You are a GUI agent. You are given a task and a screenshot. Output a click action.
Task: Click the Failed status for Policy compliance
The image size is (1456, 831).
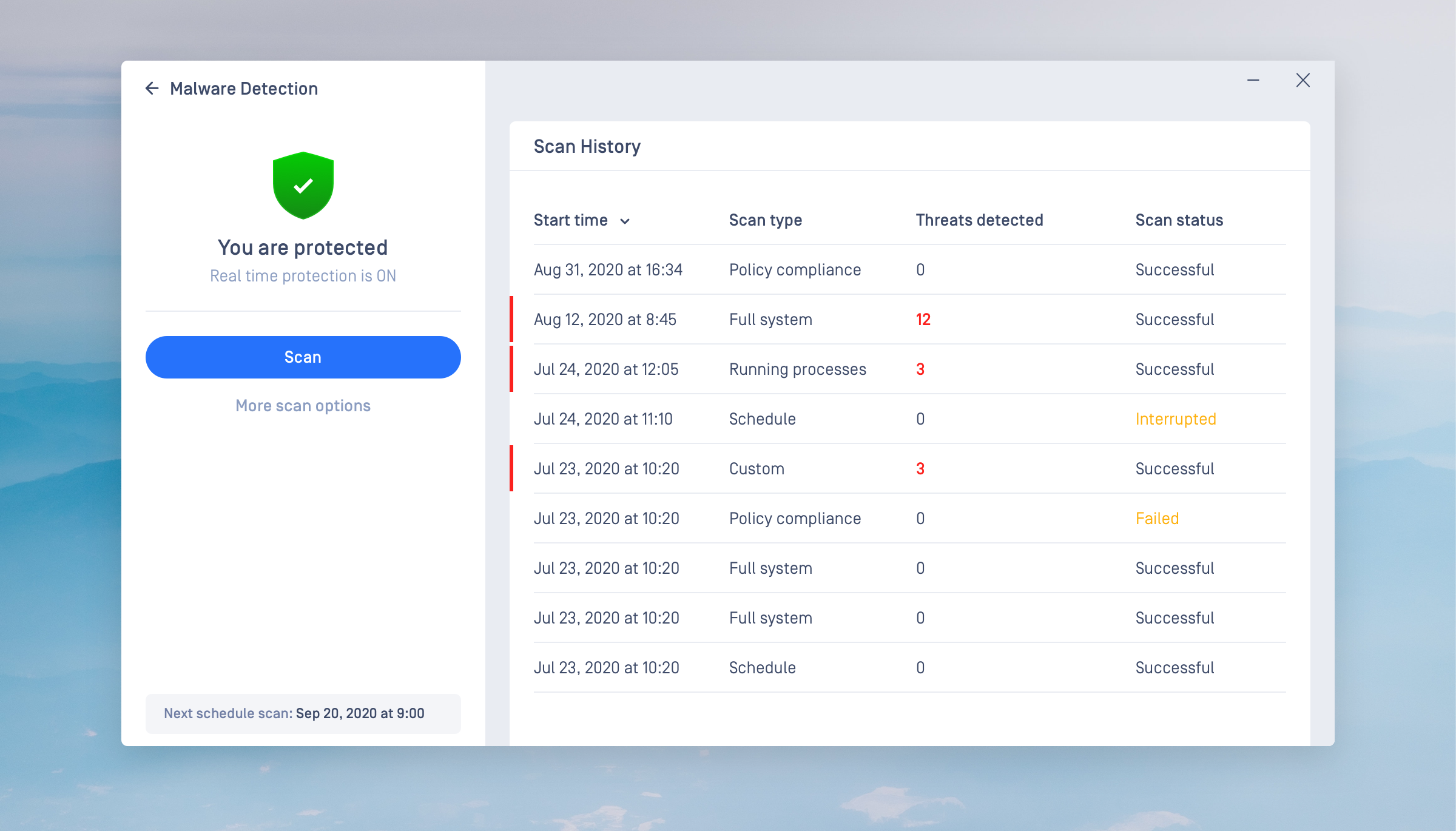point(1157,519)
